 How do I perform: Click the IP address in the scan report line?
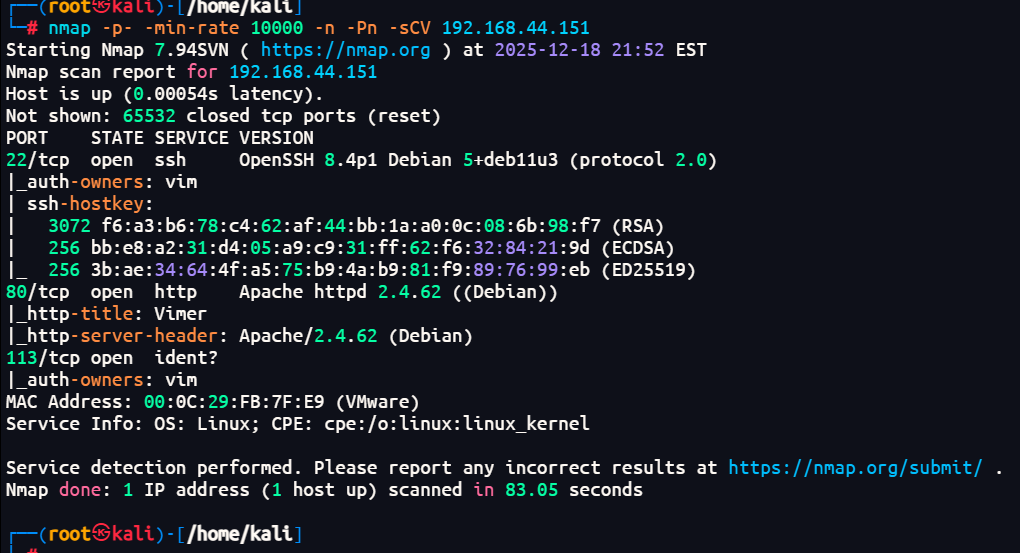click(303, 72)
